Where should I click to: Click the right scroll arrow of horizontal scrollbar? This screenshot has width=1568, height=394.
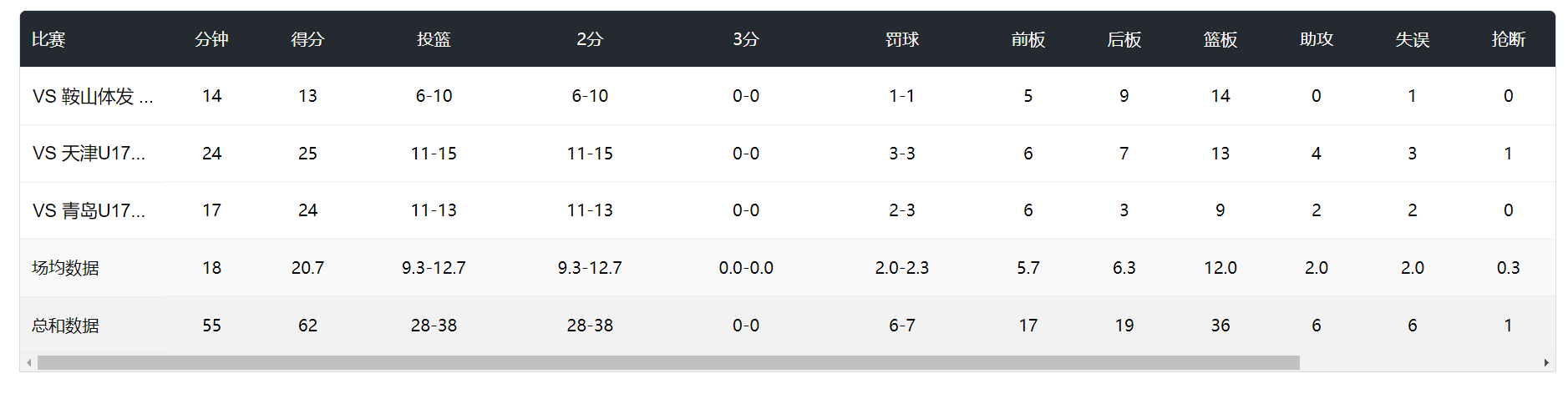(x=1546, y=363)
